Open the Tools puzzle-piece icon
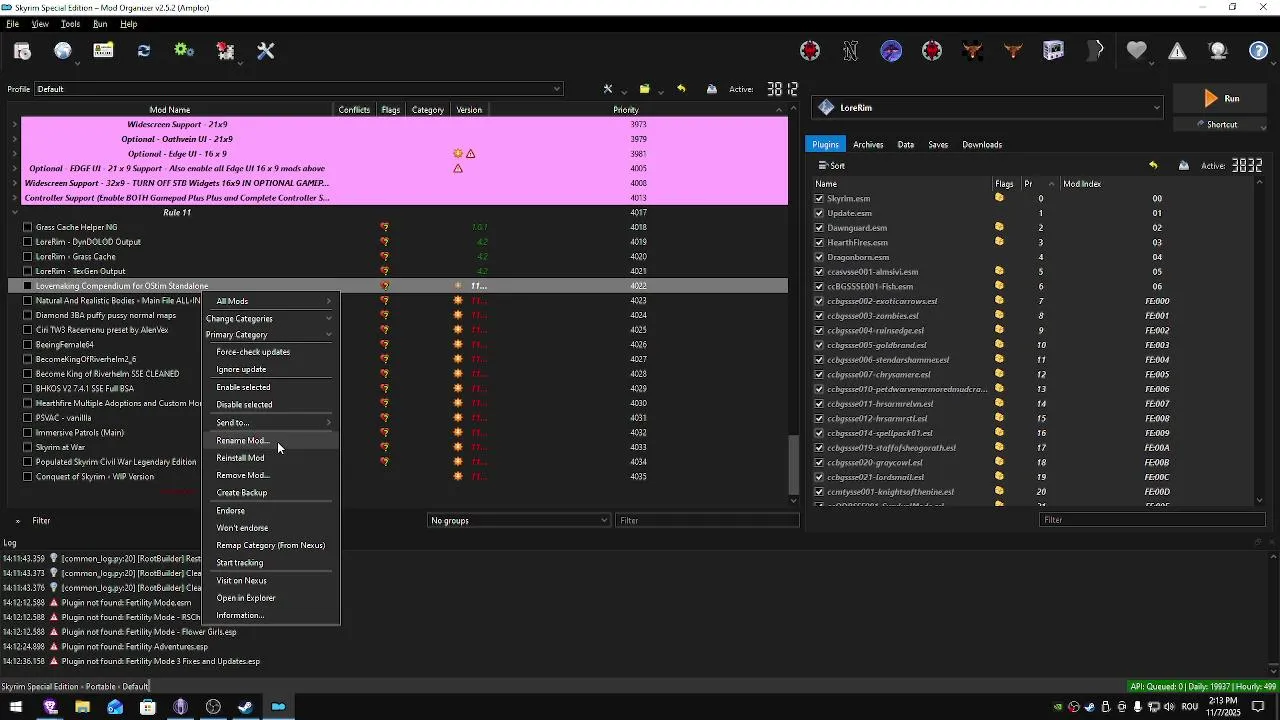 pyautogui.click(x=225, y=51)
